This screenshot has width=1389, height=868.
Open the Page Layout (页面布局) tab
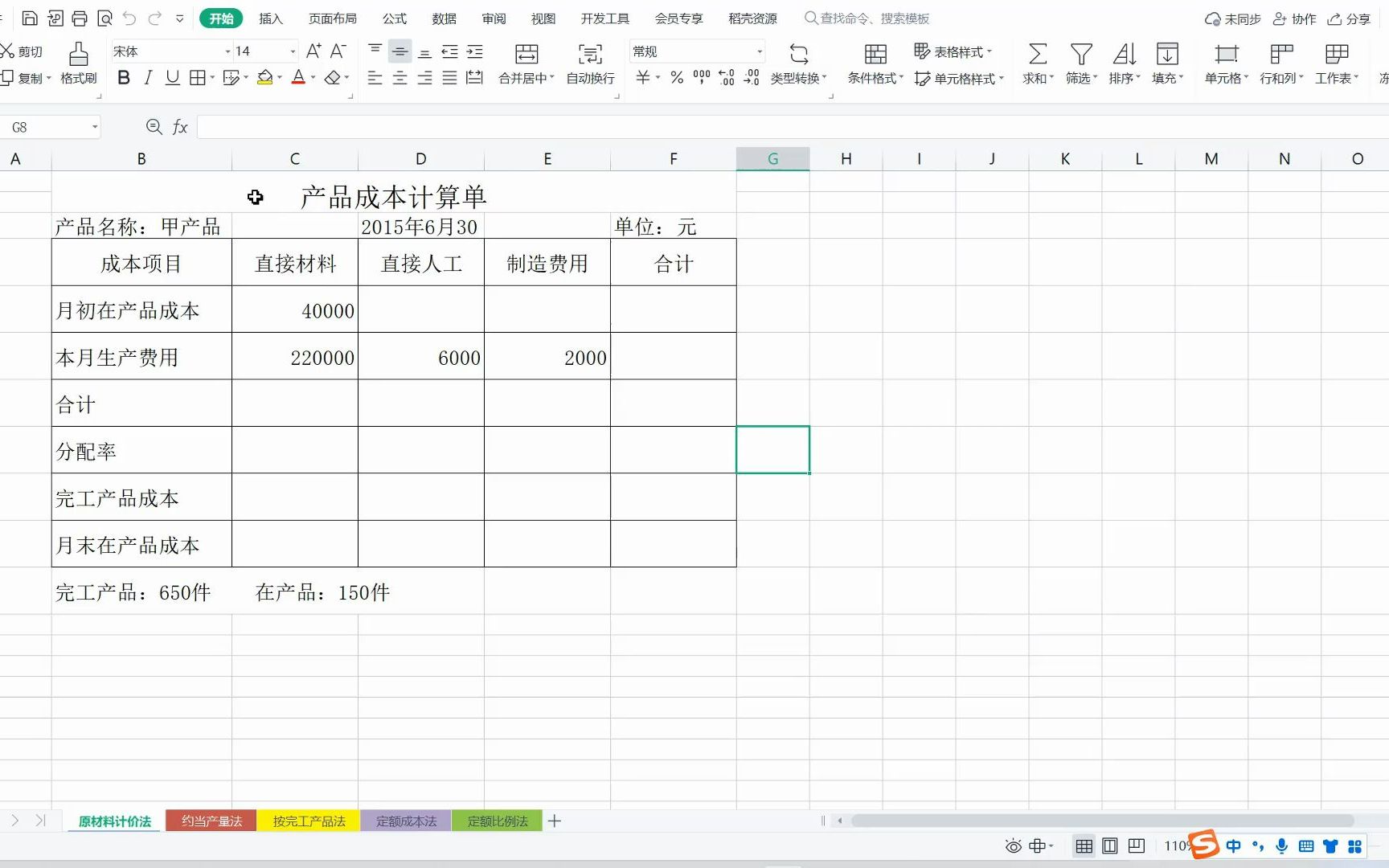pyautogui.click(x=333, y=18)
